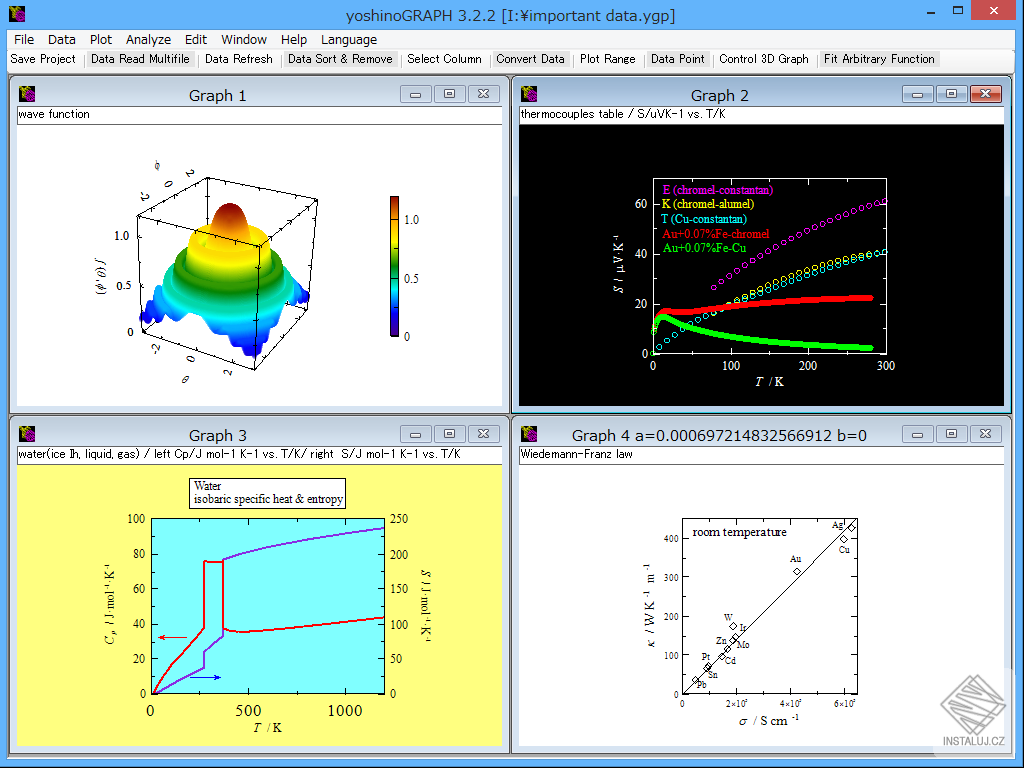
Task: Click the thermocouples table comment field in Graph 2
Action: [761, 115]
